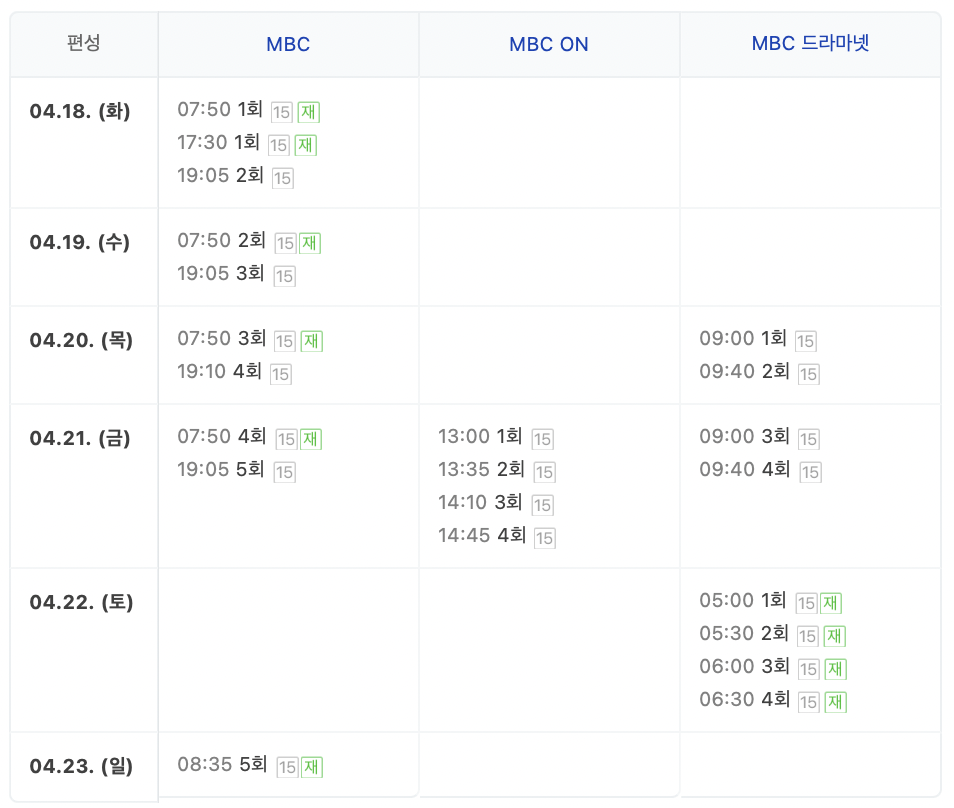Screen dimensions: 954x808
Task: Click the 19:05 5회 entry
Action: [x=221, y=469]
